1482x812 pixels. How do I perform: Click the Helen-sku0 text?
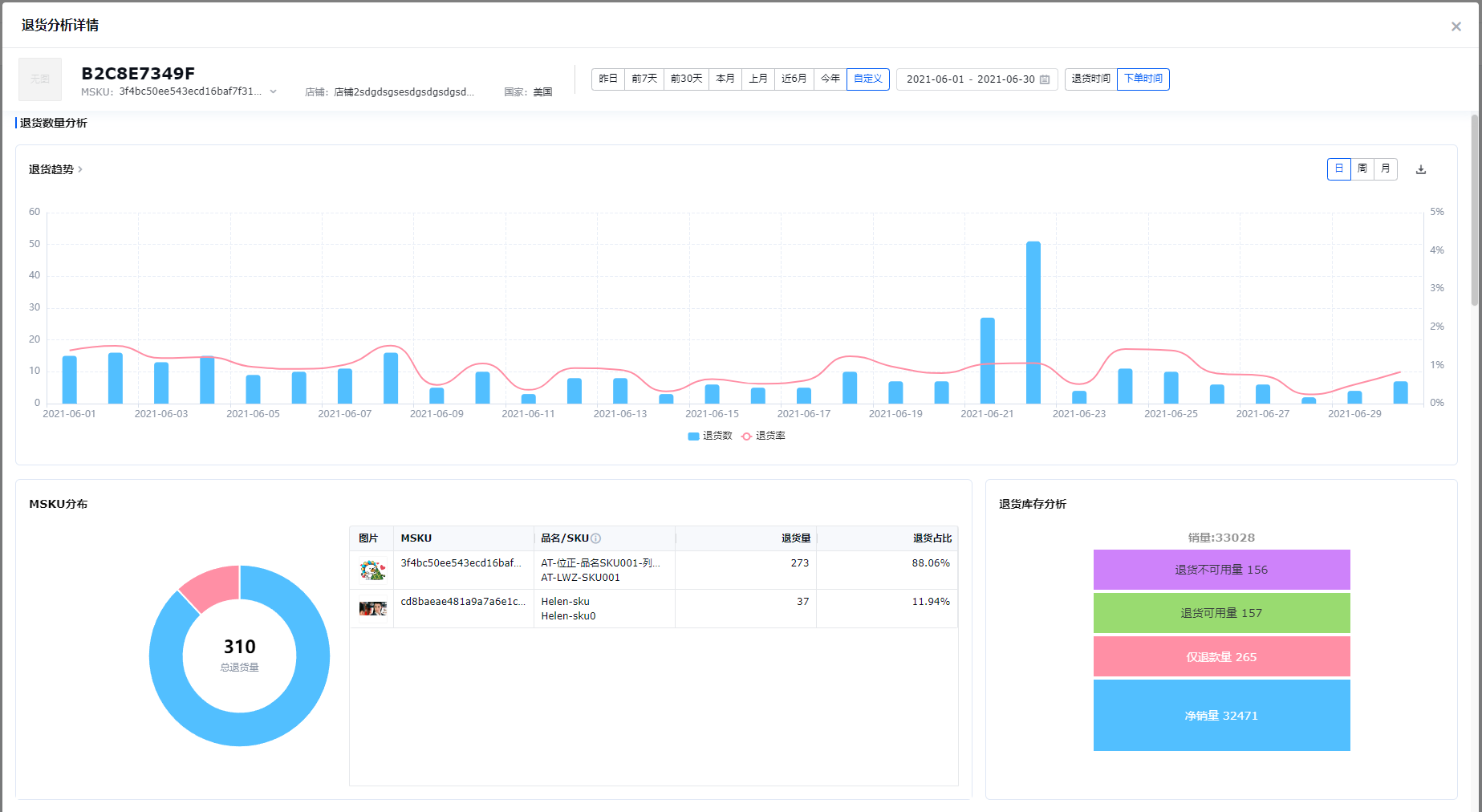[x=568, y=616]
